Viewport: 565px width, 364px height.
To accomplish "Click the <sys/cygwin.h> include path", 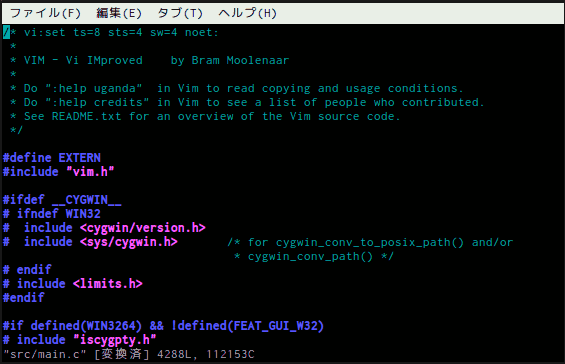I will click(129, 242).
